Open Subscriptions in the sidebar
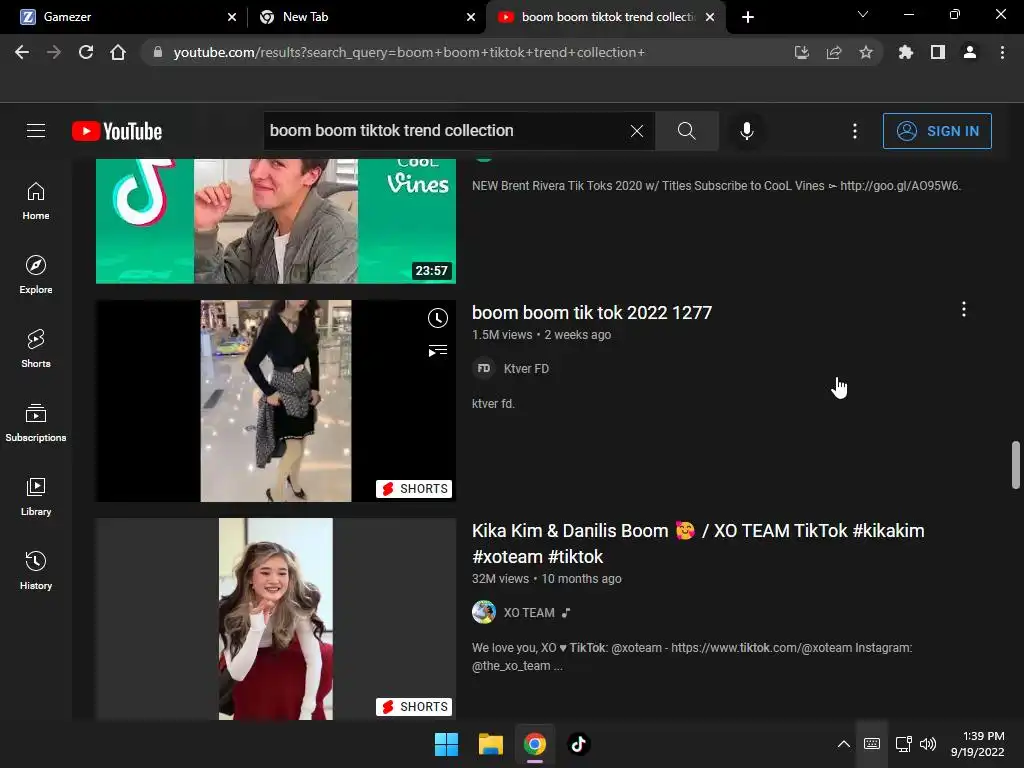Image resolution: width=1024 pixels, height=768 pixels. coord(36,423)
